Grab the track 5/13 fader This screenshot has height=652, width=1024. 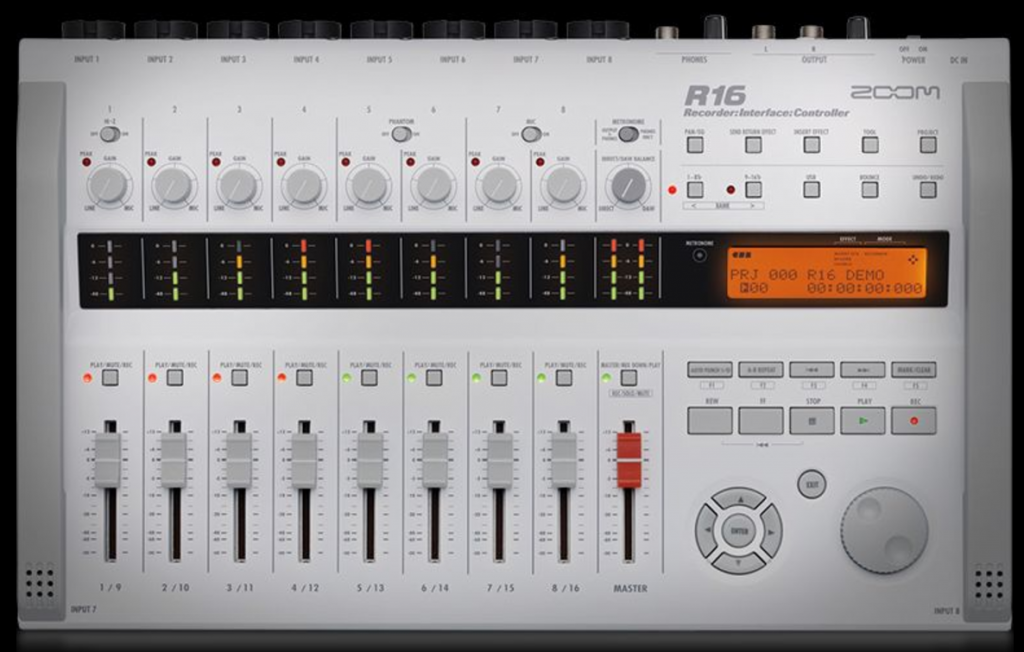pyautogui.click(x=370, y=460)
